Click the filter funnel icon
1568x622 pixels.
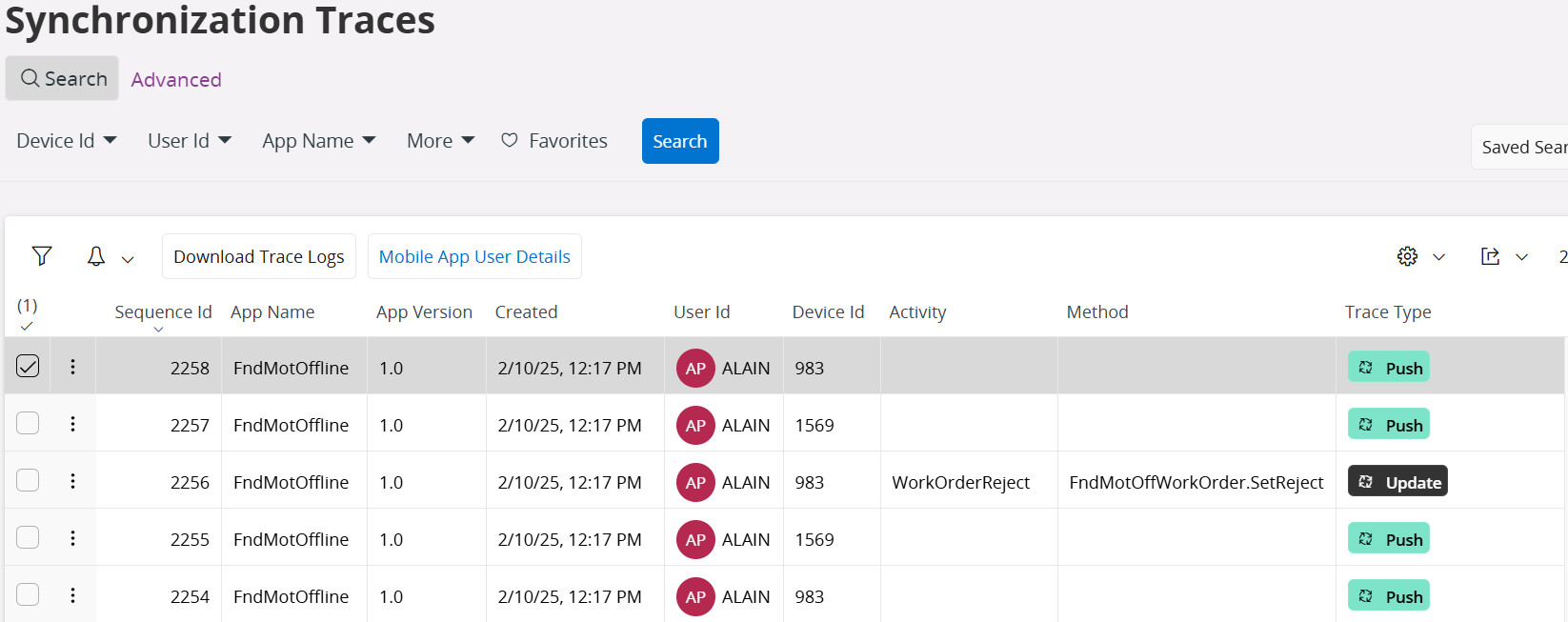(42, 256)
